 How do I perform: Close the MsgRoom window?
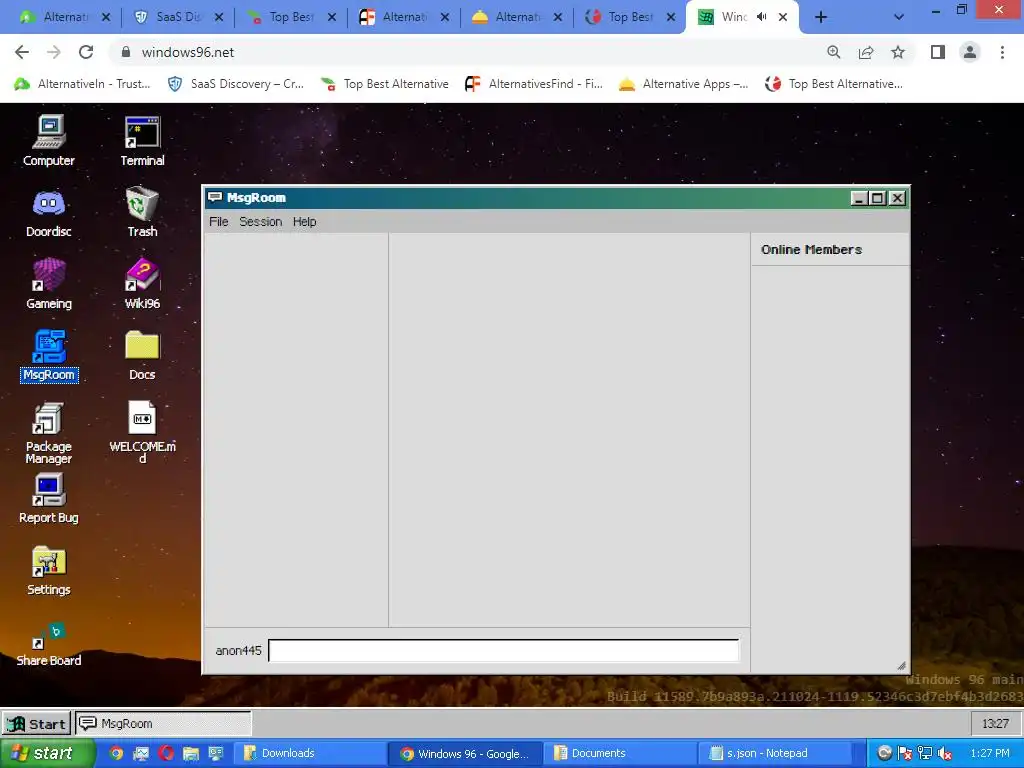point(898,198)
